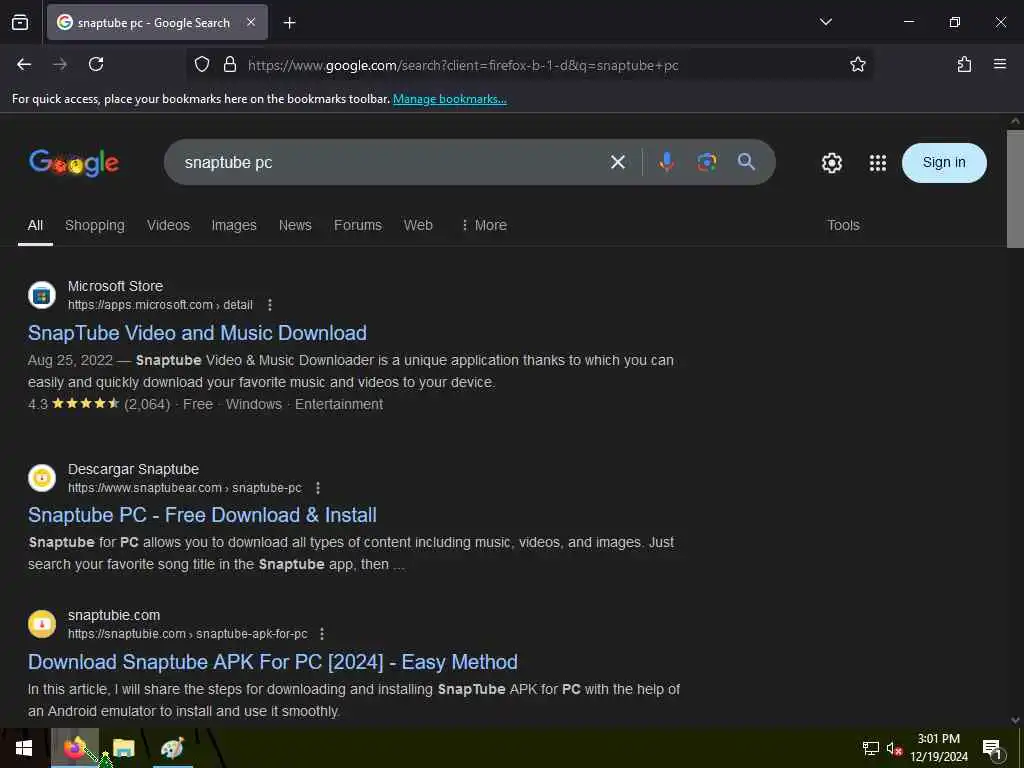
Task: Click the Microsoft Store site favicon
Action: pyautogui.click(x=42, y=295)
